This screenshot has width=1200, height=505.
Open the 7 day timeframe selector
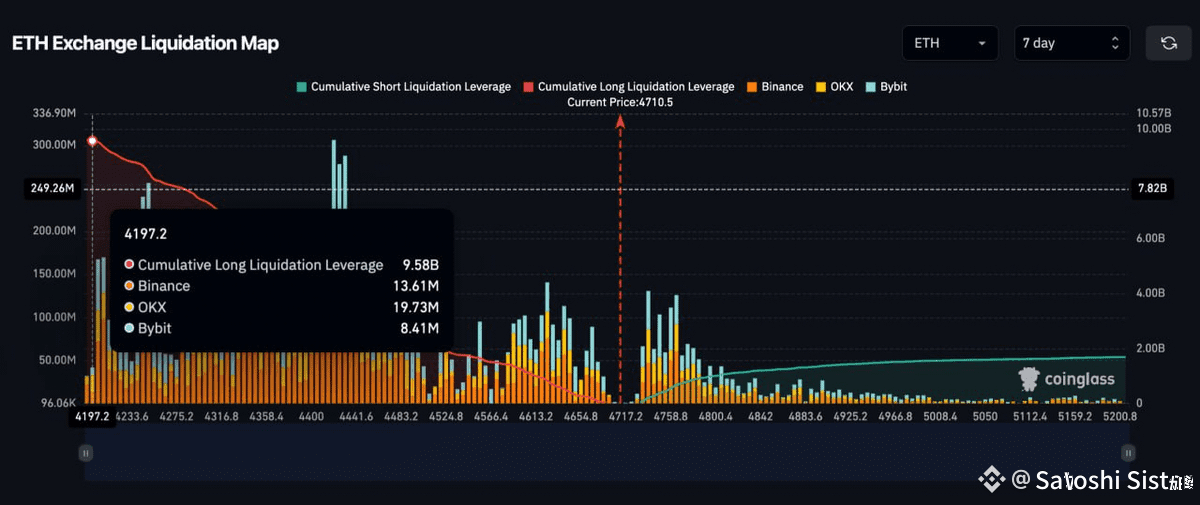pos(1071,43)
